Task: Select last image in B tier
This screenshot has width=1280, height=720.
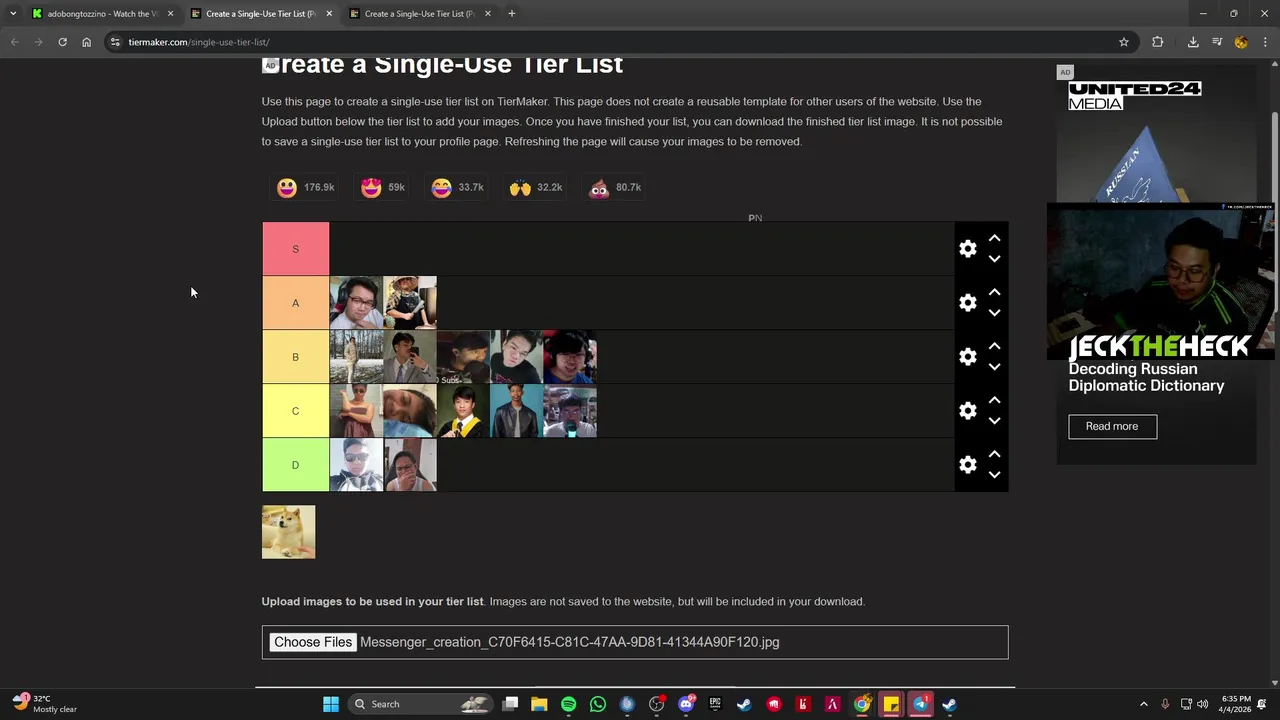Action: (570, 357)
